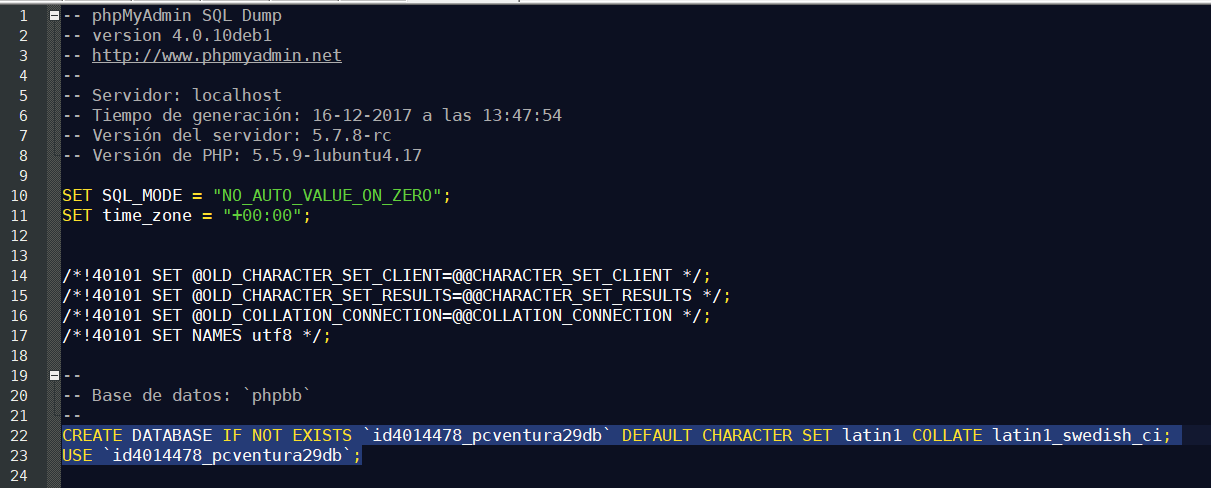Click the Servidor: localhost comment line
This screenshot has width=1211, height=488.
coord(172,96)
